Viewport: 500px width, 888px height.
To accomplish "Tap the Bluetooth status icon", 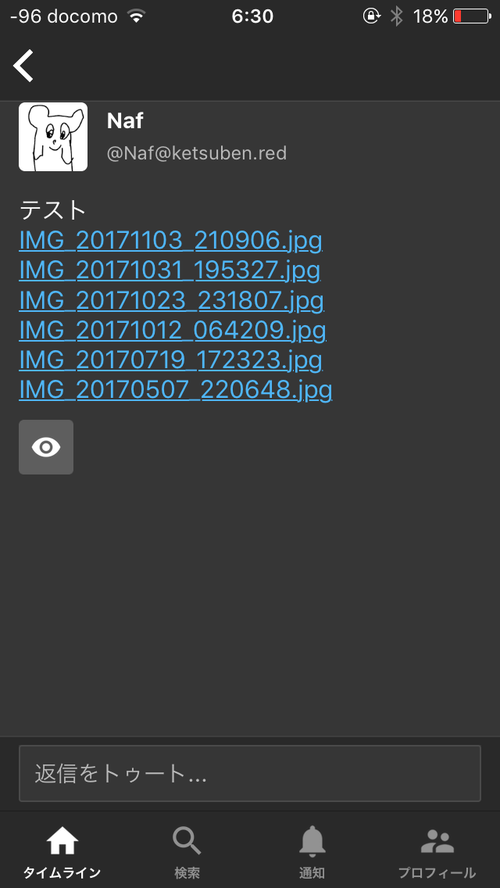I will click(396, 16).
